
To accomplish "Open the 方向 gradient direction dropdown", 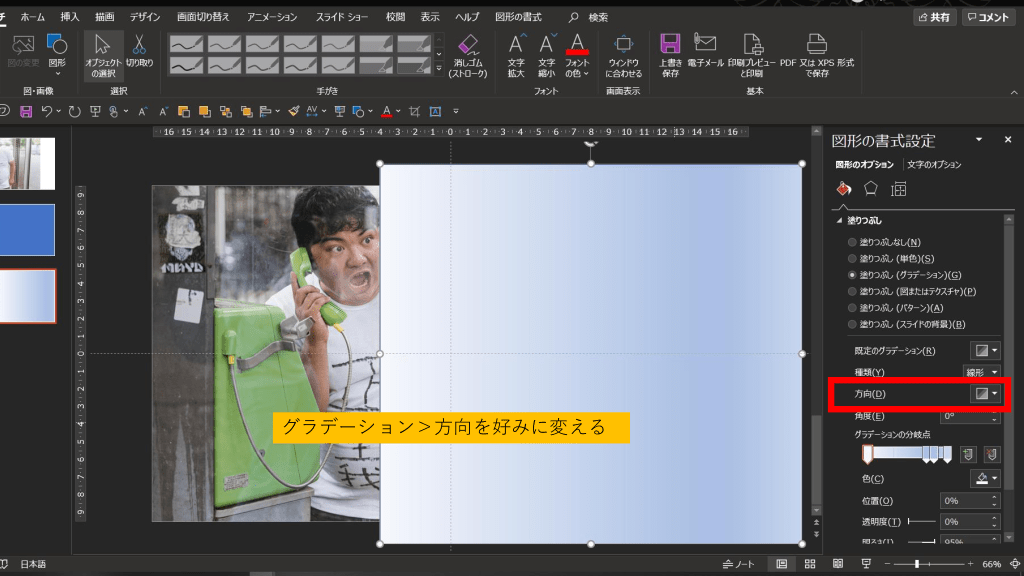I will pyautogui.click(x=986, y=394).
